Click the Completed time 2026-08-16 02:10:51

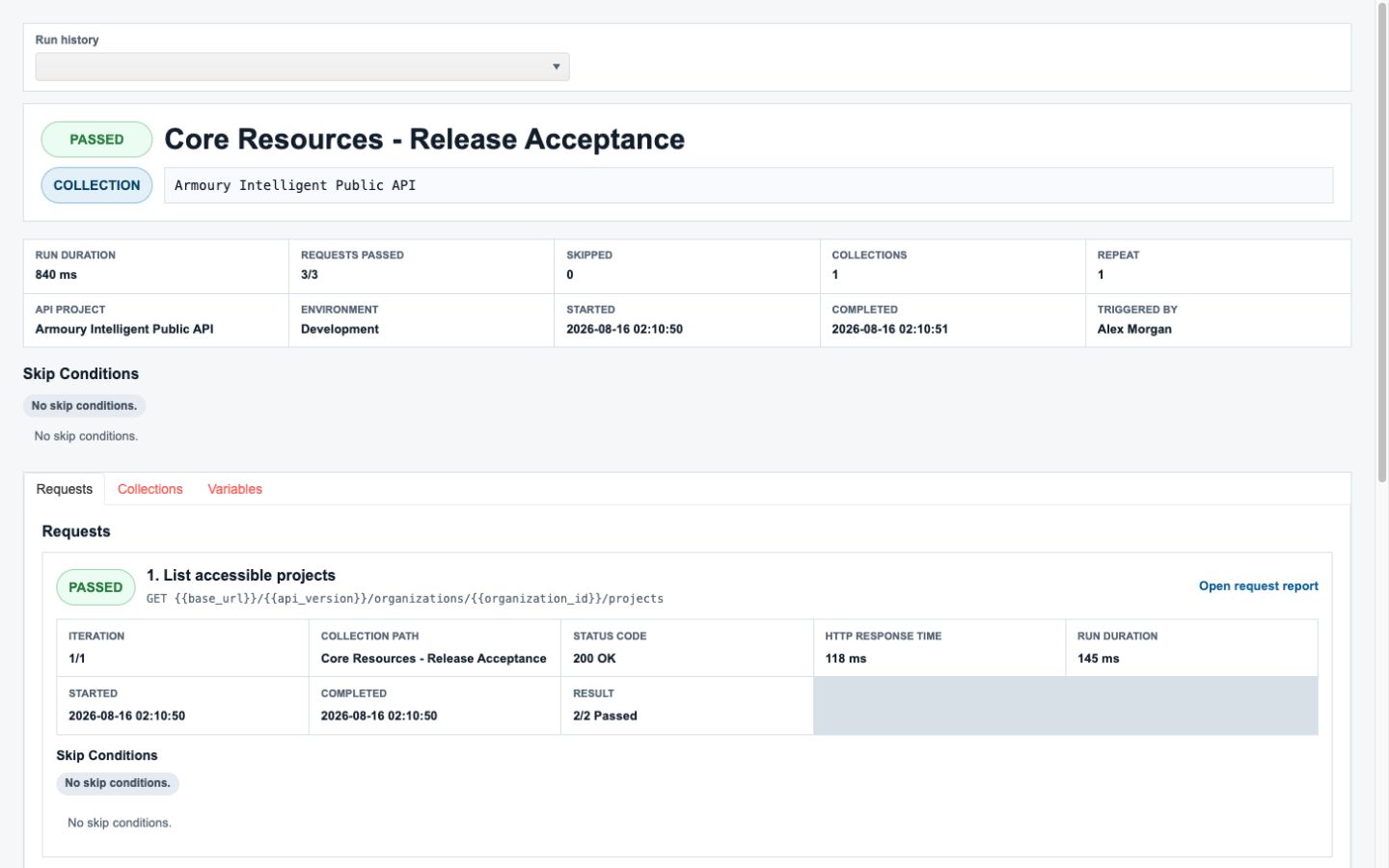[x=889, y=329]
